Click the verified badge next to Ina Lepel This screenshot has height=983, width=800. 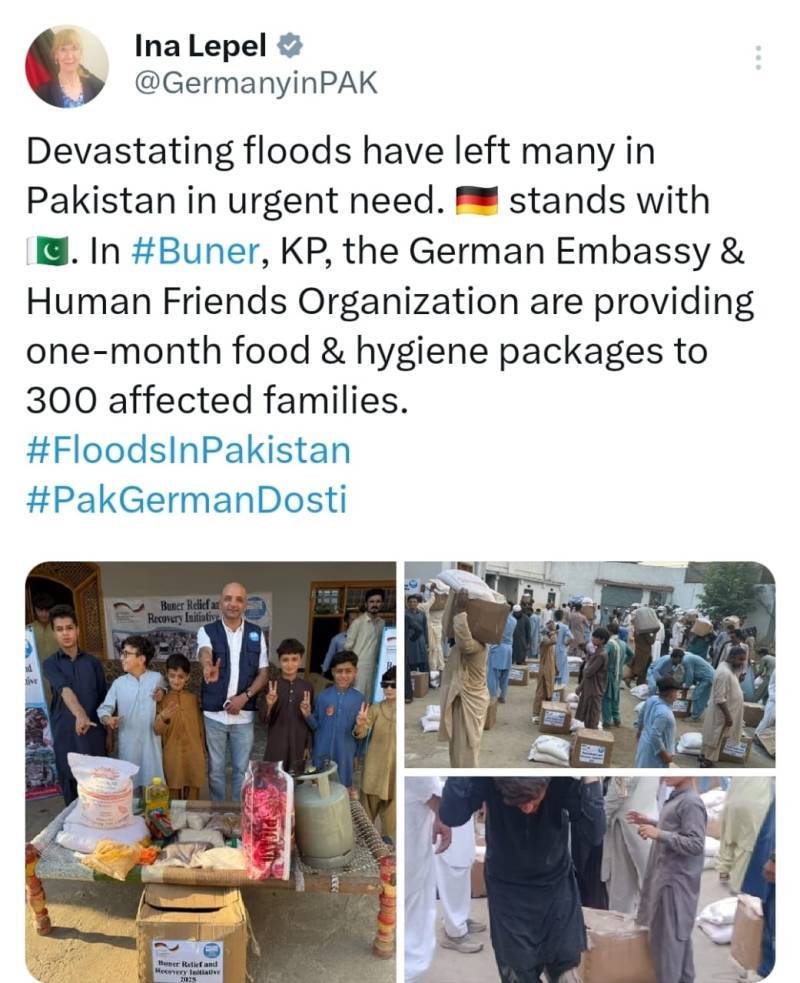pos(290,46)
